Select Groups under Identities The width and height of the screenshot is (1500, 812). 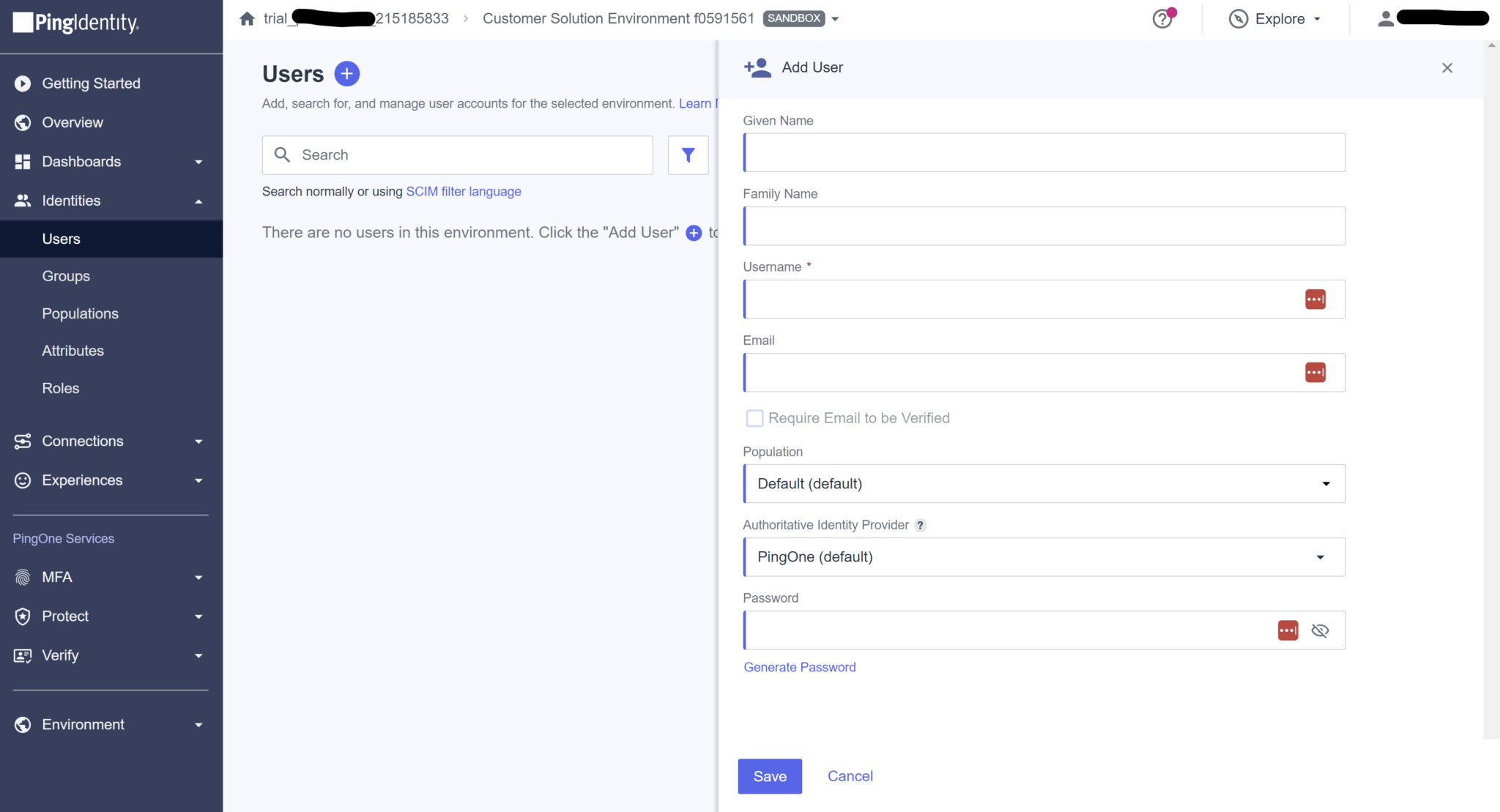tap(65, 276)
